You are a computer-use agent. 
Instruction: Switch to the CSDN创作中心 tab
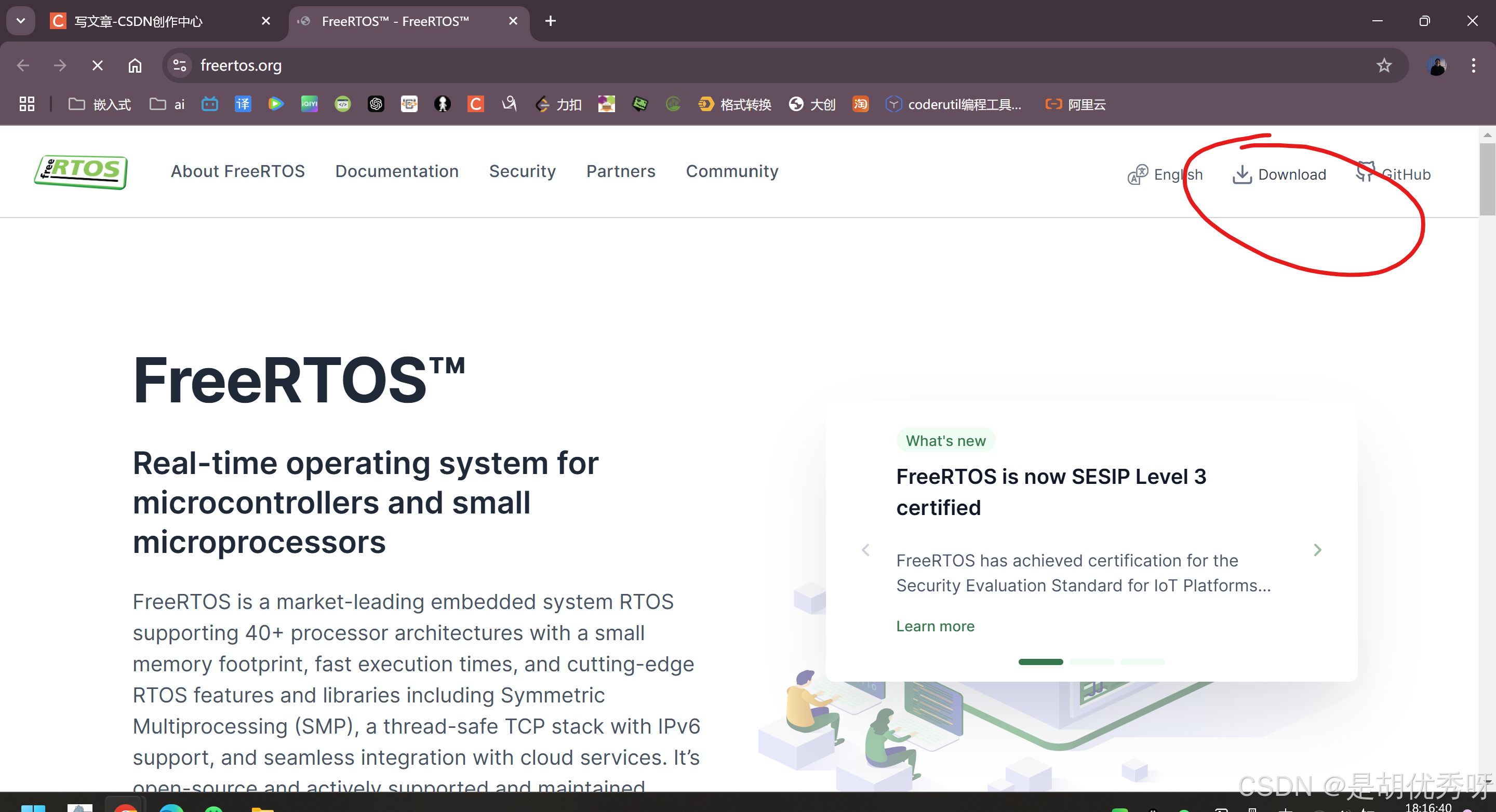pyautogui.click(x=138, y=21)
